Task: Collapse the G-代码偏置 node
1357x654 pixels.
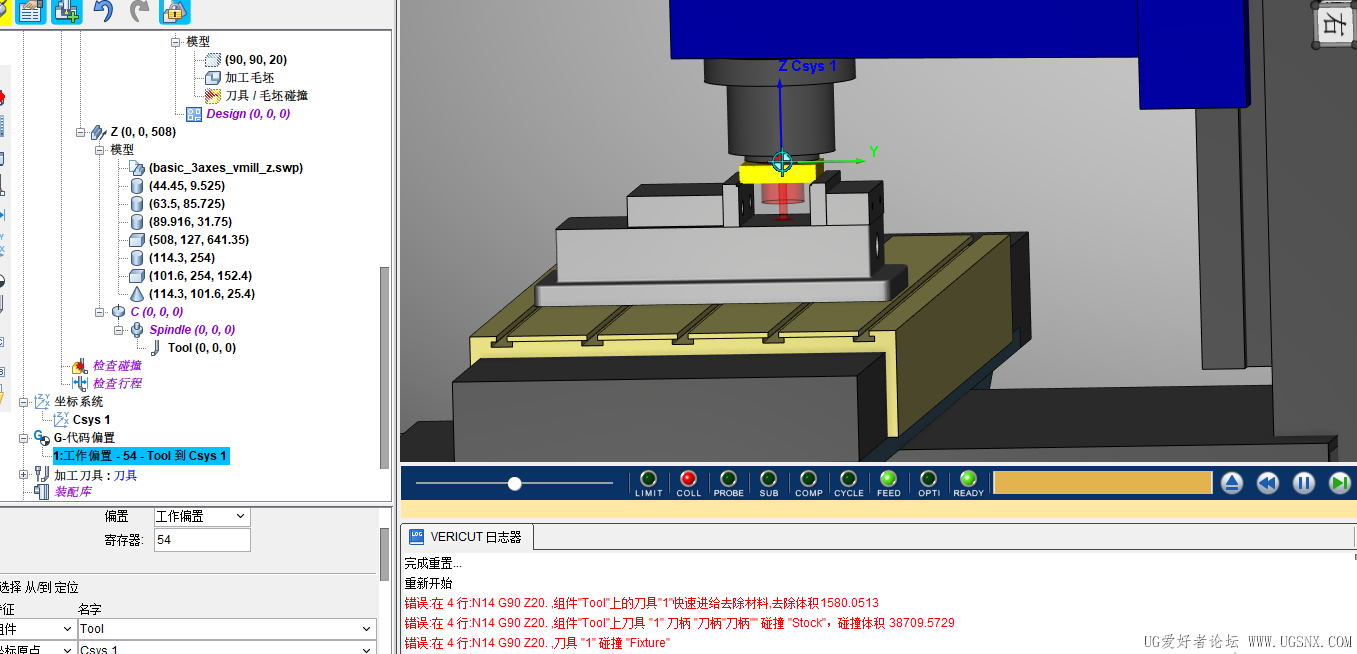Action: coord(24,438)
